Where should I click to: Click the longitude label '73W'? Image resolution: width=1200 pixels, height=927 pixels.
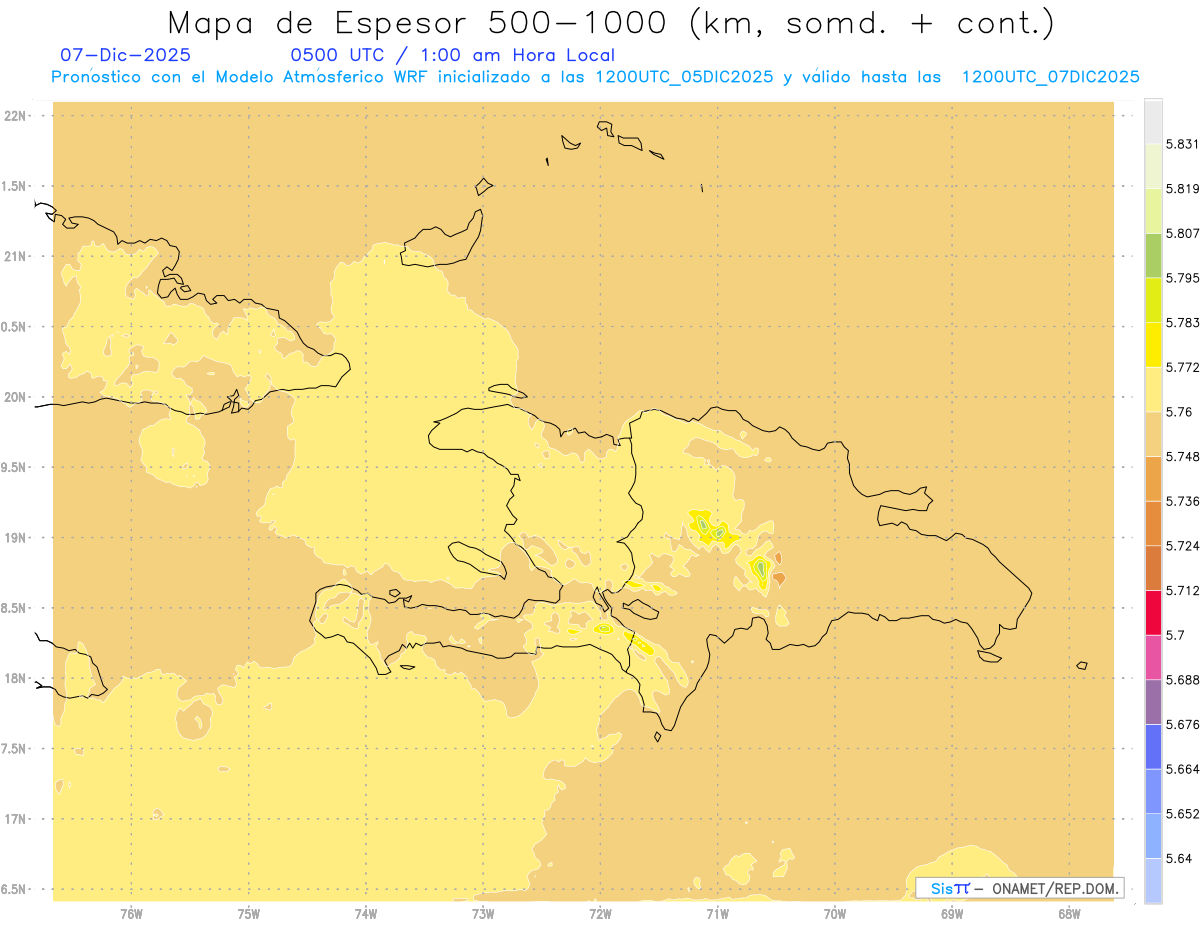pos(483,914)
